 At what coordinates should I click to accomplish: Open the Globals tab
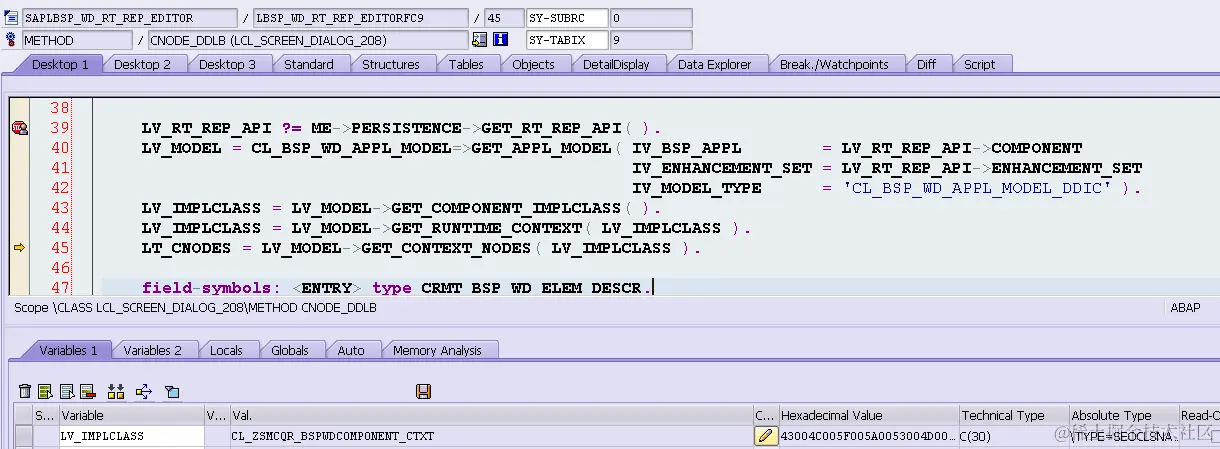[x=290, y=350]
